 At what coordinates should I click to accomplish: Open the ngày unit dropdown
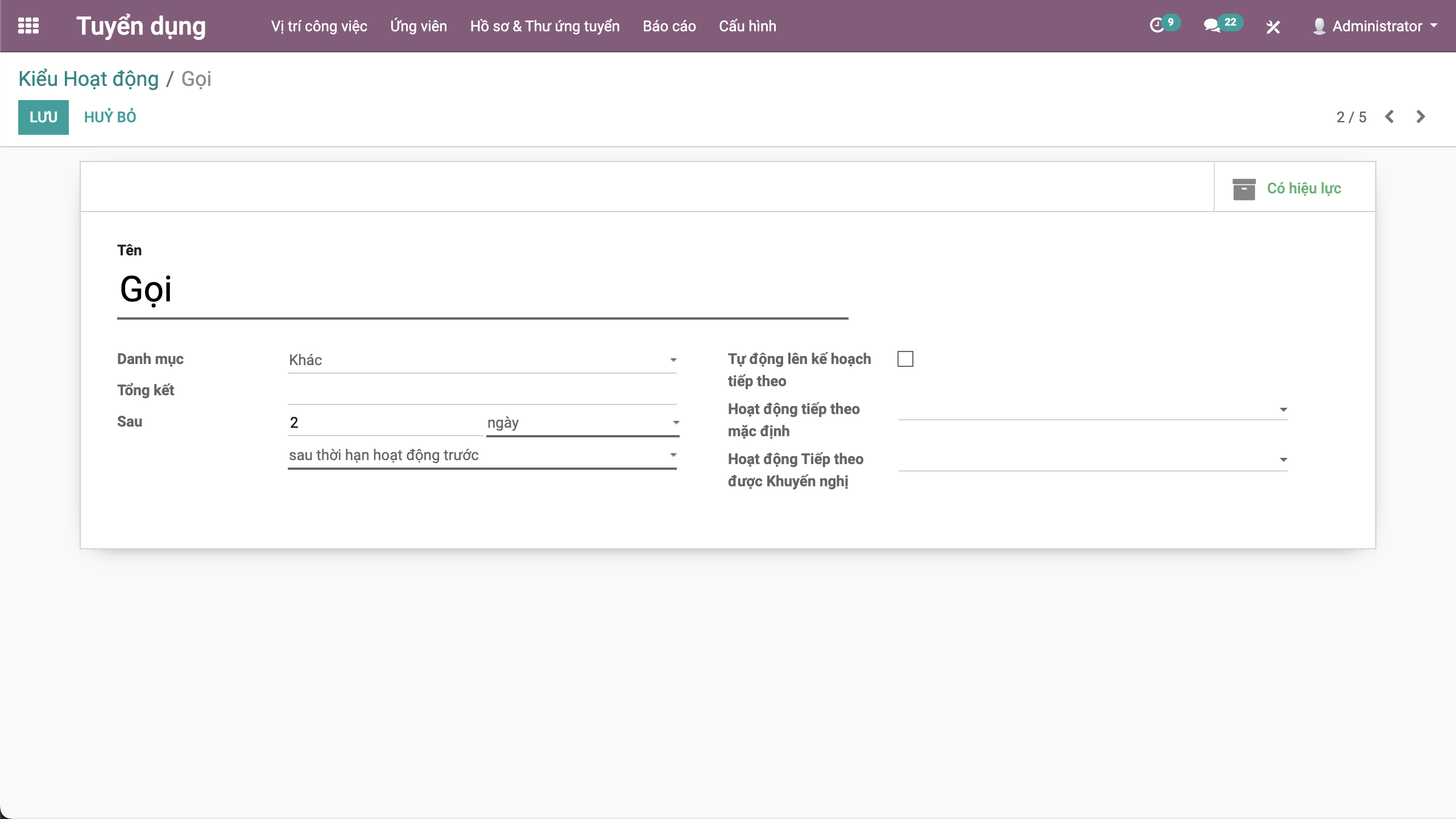pos(582,423)
